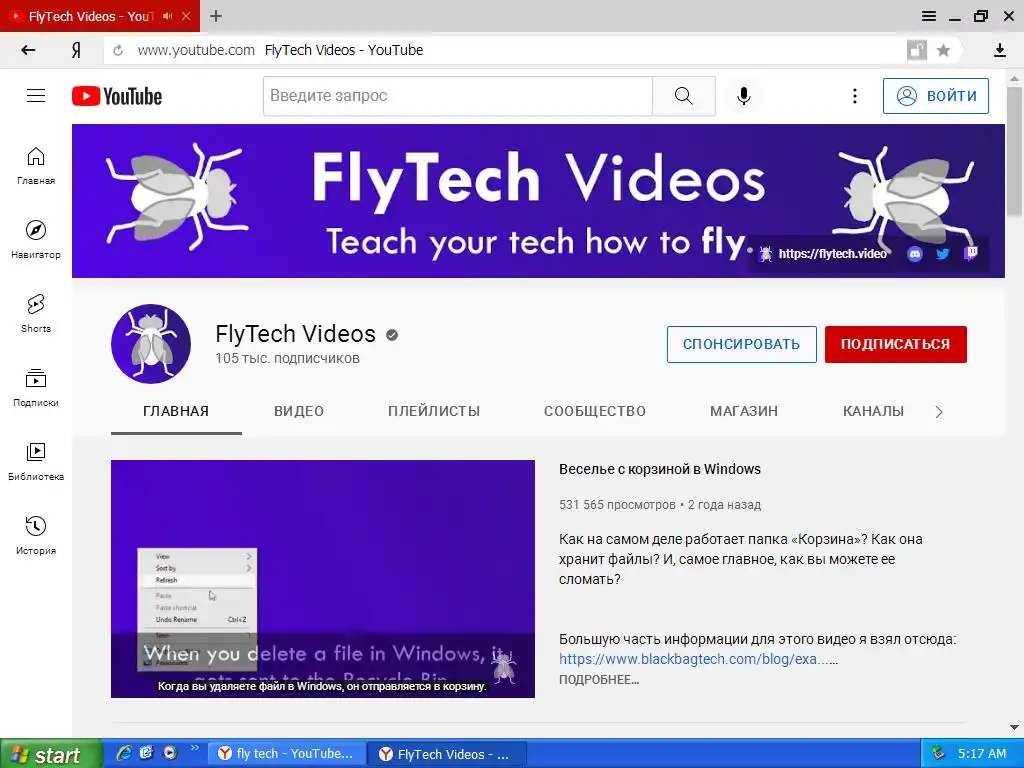Click the search input field
This screenshot has height=768, width=1024.
[x=458, y=96]
